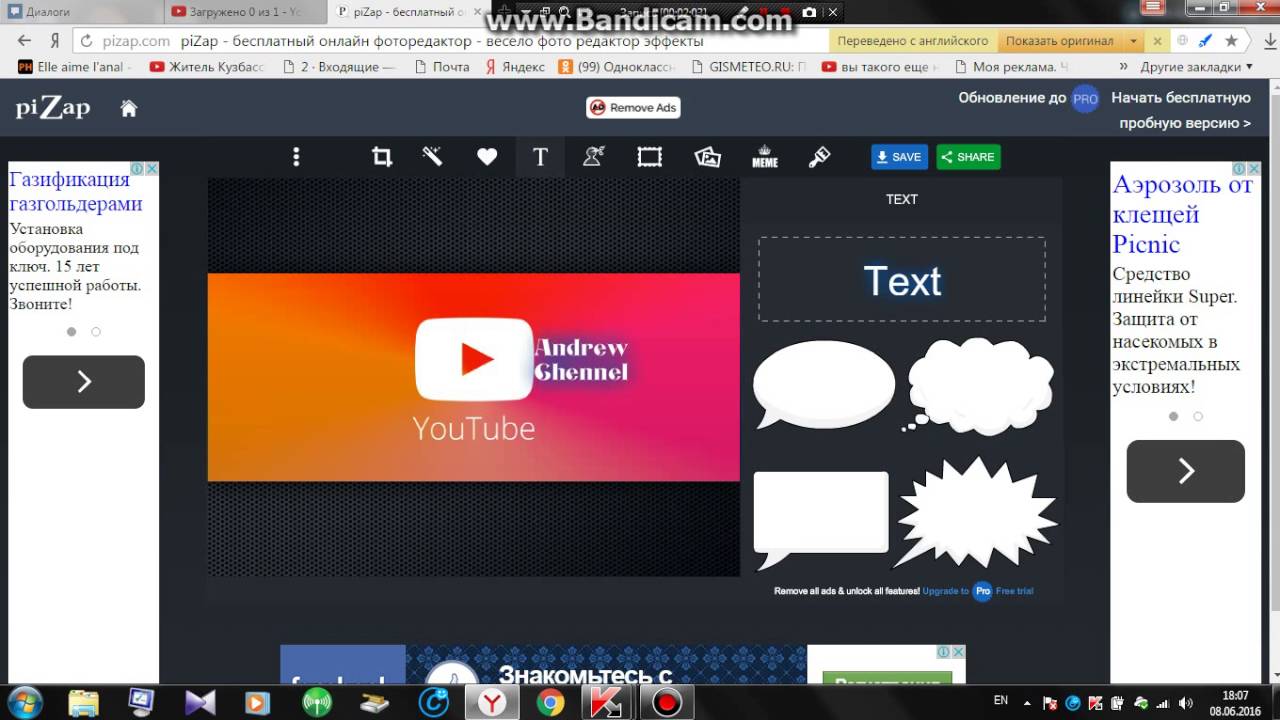Click the green SHARE button
Screen dimensions: 1280x720
(968, 157)
